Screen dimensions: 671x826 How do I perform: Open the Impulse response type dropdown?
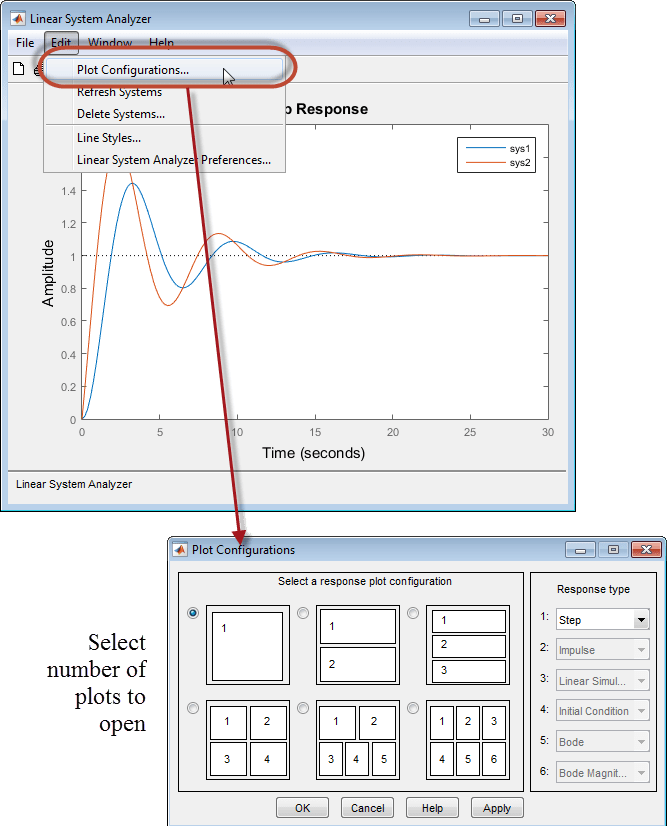(x=603, y=650)
